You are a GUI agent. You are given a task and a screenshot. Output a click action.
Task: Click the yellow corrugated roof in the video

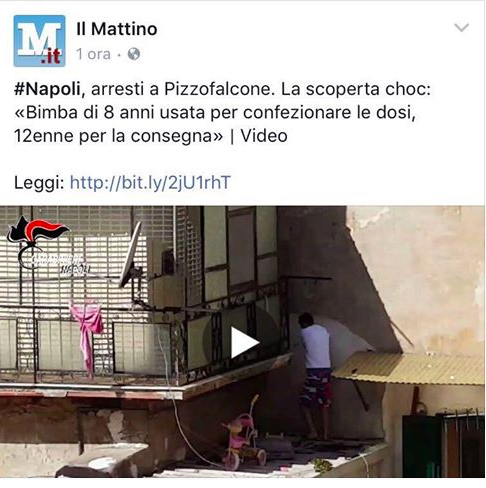pyautogui.click(x=409, y=368)
